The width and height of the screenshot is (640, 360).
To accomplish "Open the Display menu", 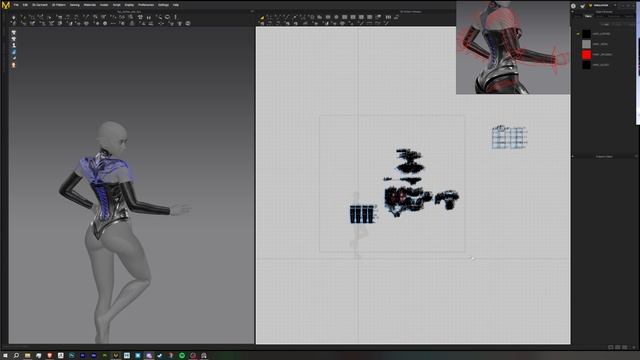I will click(129, 5).
